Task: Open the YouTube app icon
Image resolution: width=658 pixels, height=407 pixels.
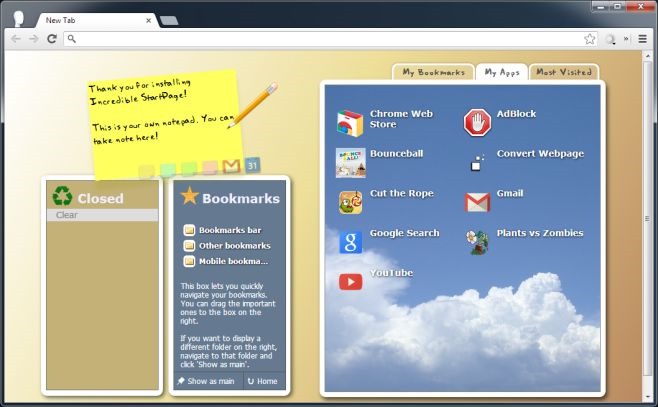Action: click(x=350, y=282)
